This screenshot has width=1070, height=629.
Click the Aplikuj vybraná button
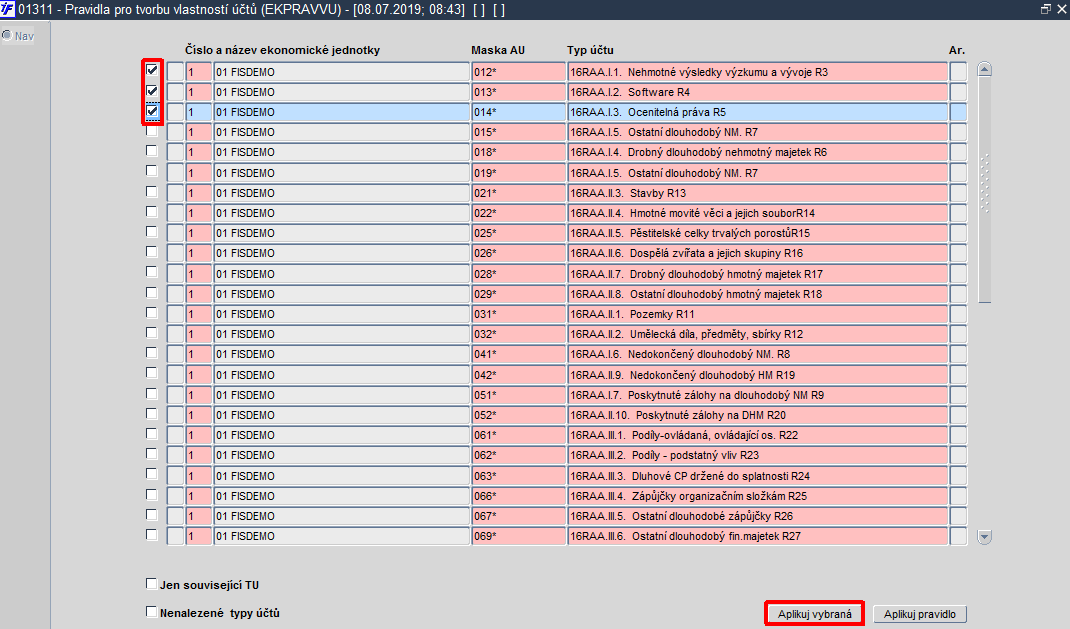[x=815, y=614]
